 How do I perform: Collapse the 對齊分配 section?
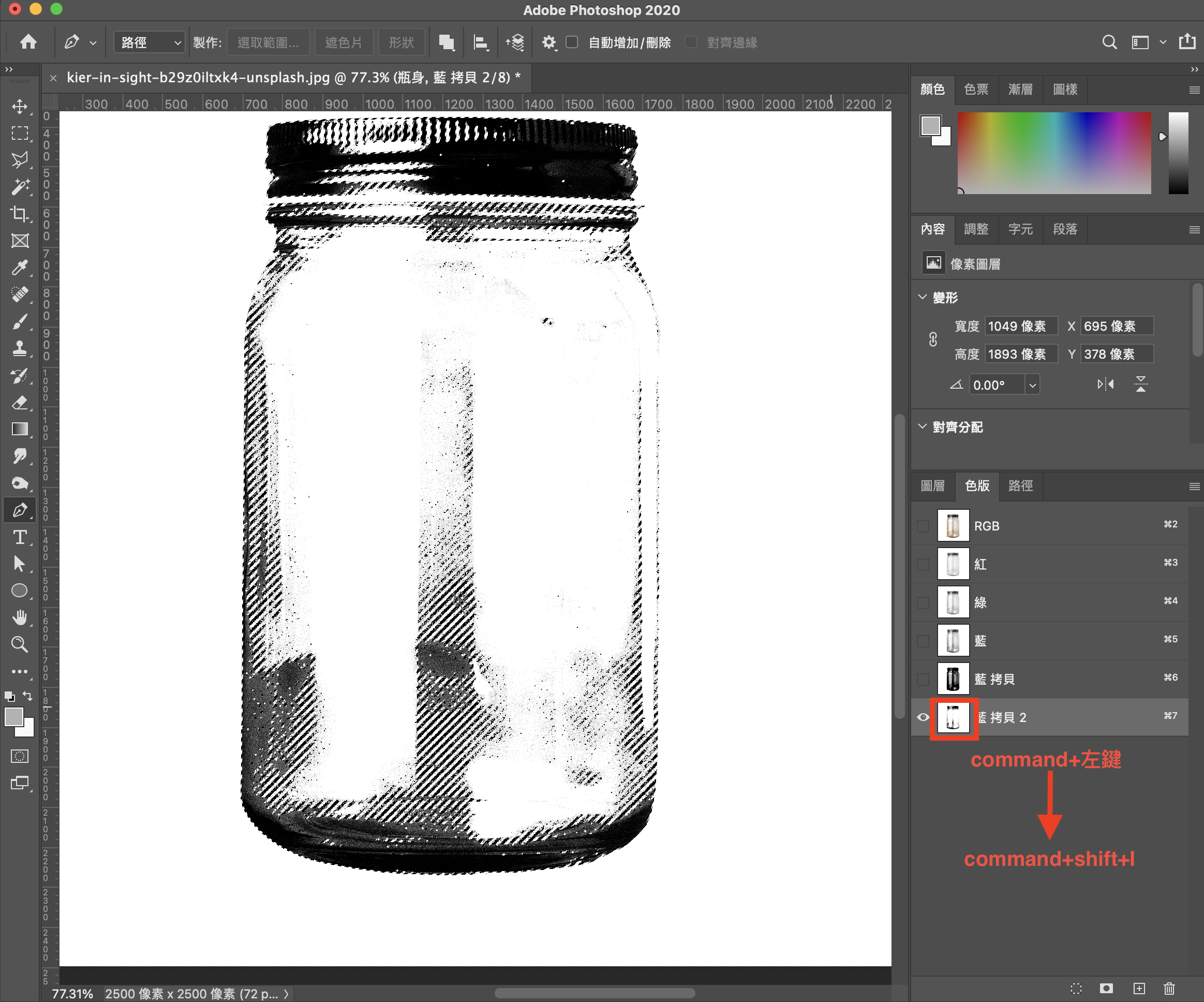pos(923,426)
